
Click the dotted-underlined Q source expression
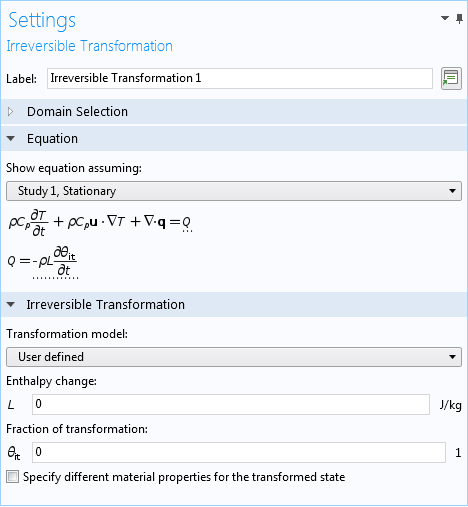click(x=55, y=262)
